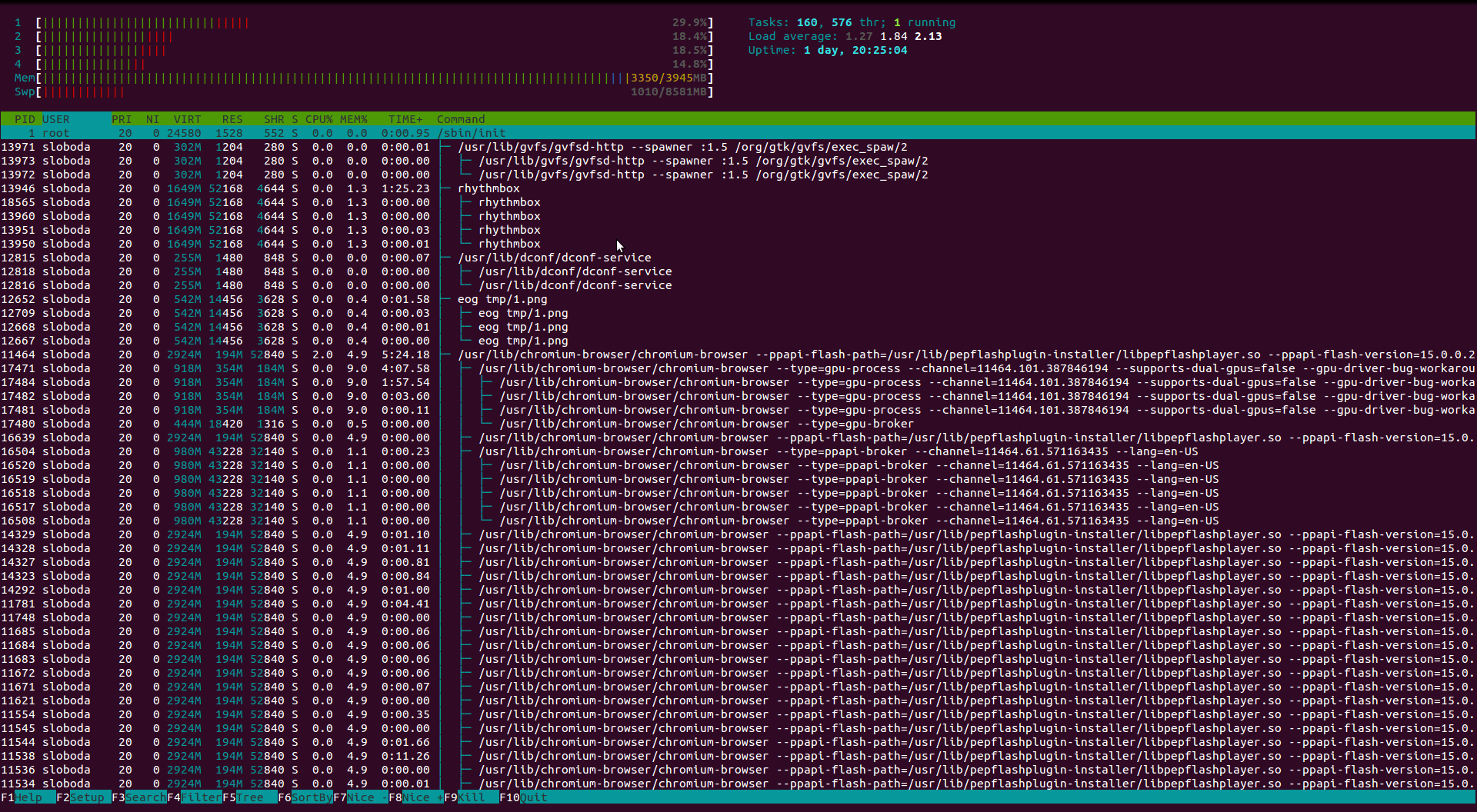Click the Command column header
This screenshot has width=1477, height=812.
(461, 119)
